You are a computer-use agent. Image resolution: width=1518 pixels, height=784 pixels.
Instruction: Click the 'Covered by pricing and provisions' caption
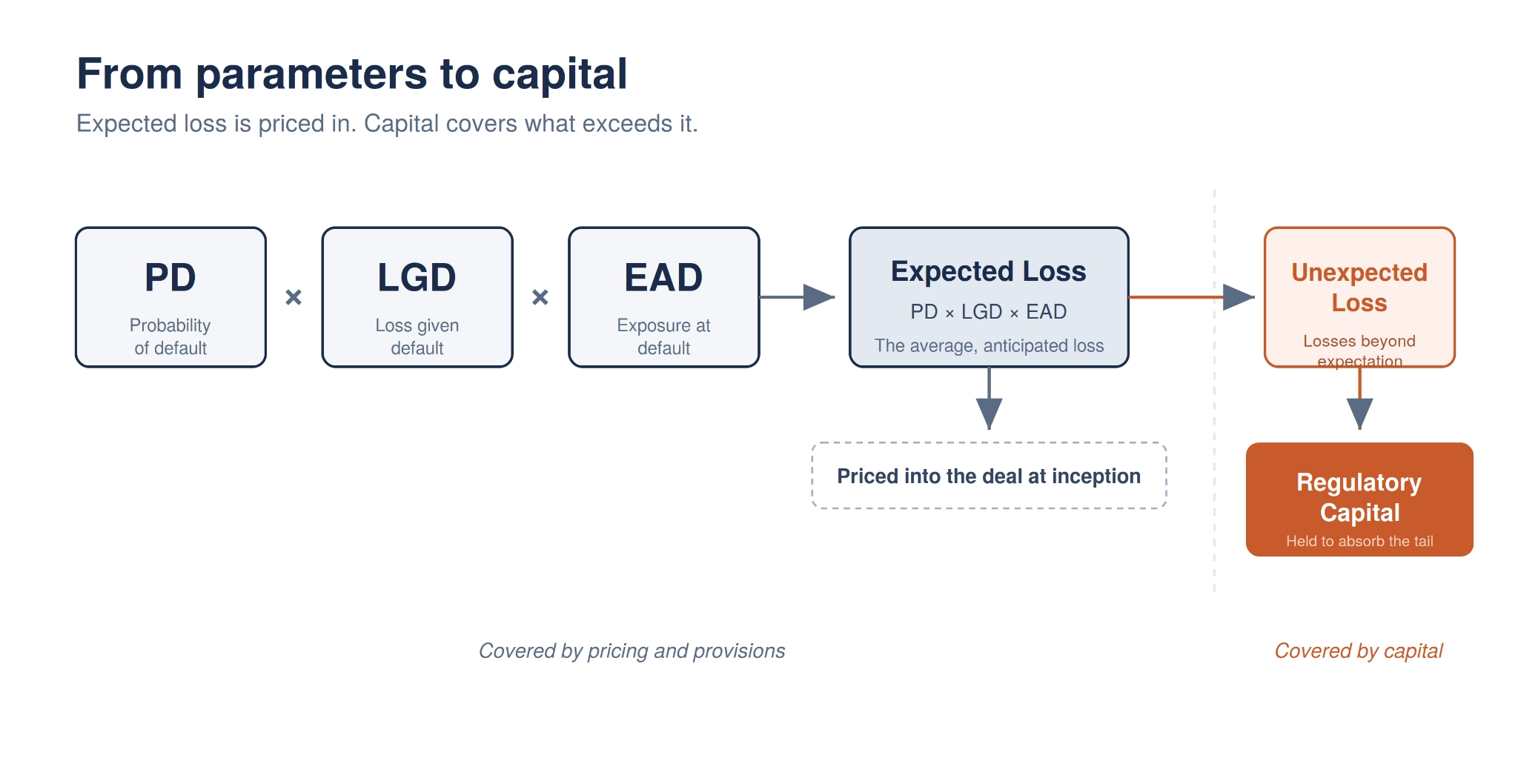pos(632,651)
